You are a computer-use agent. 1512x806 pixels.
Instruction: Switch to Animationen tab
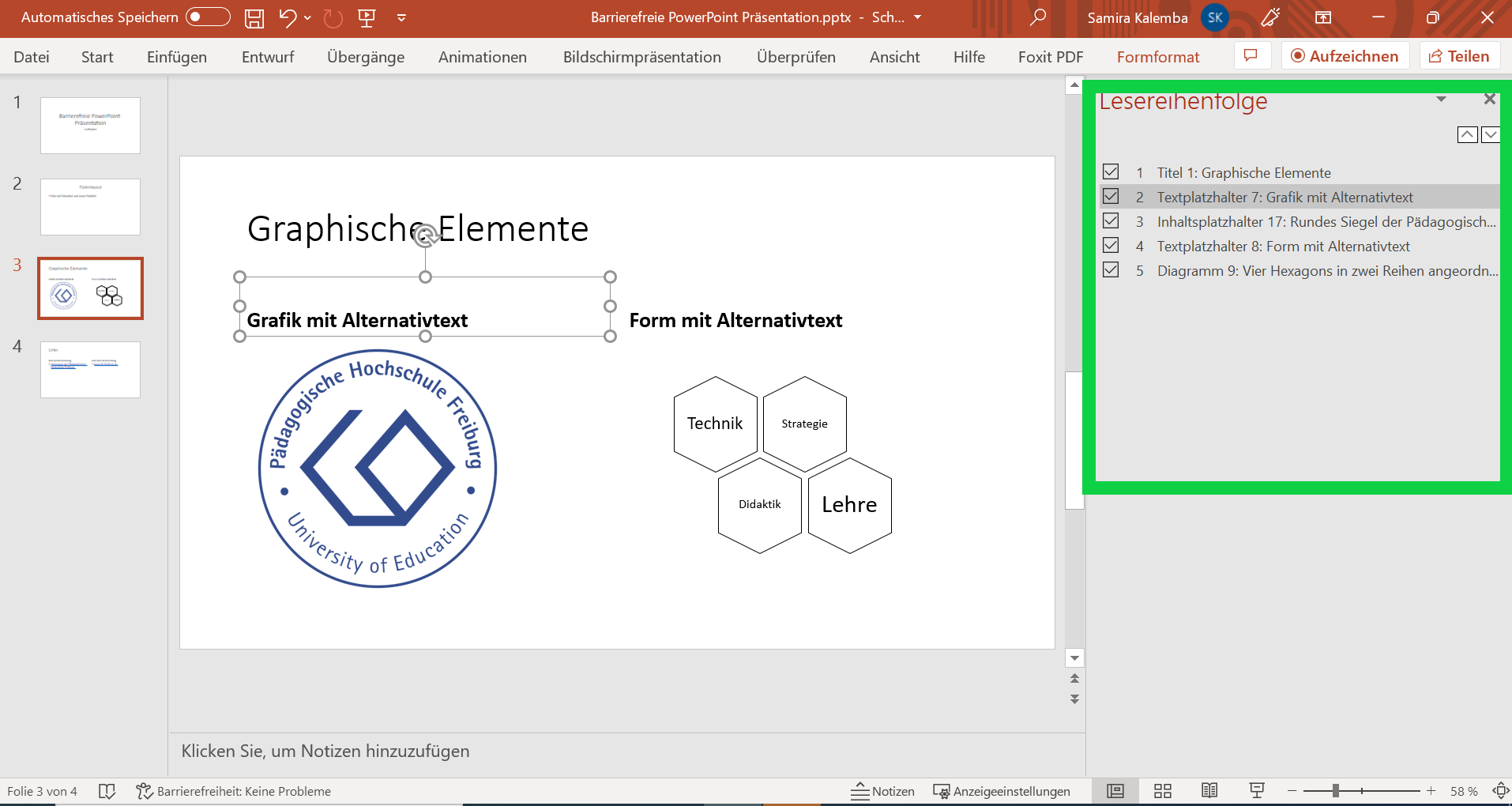[x=483, y=57]
